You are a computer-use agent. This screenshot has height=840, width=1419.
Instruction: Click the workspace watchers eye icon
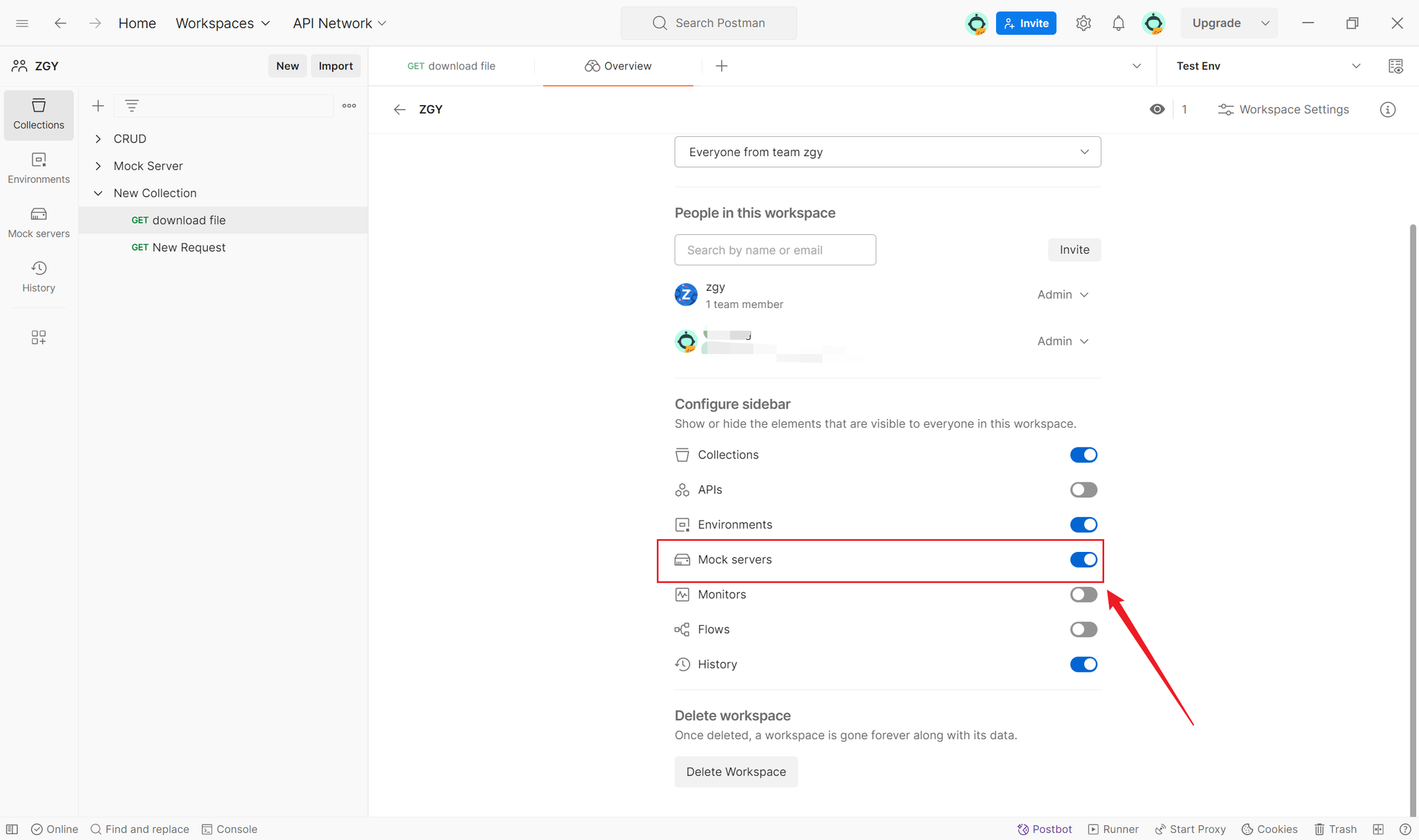(x=1157, y=109)
